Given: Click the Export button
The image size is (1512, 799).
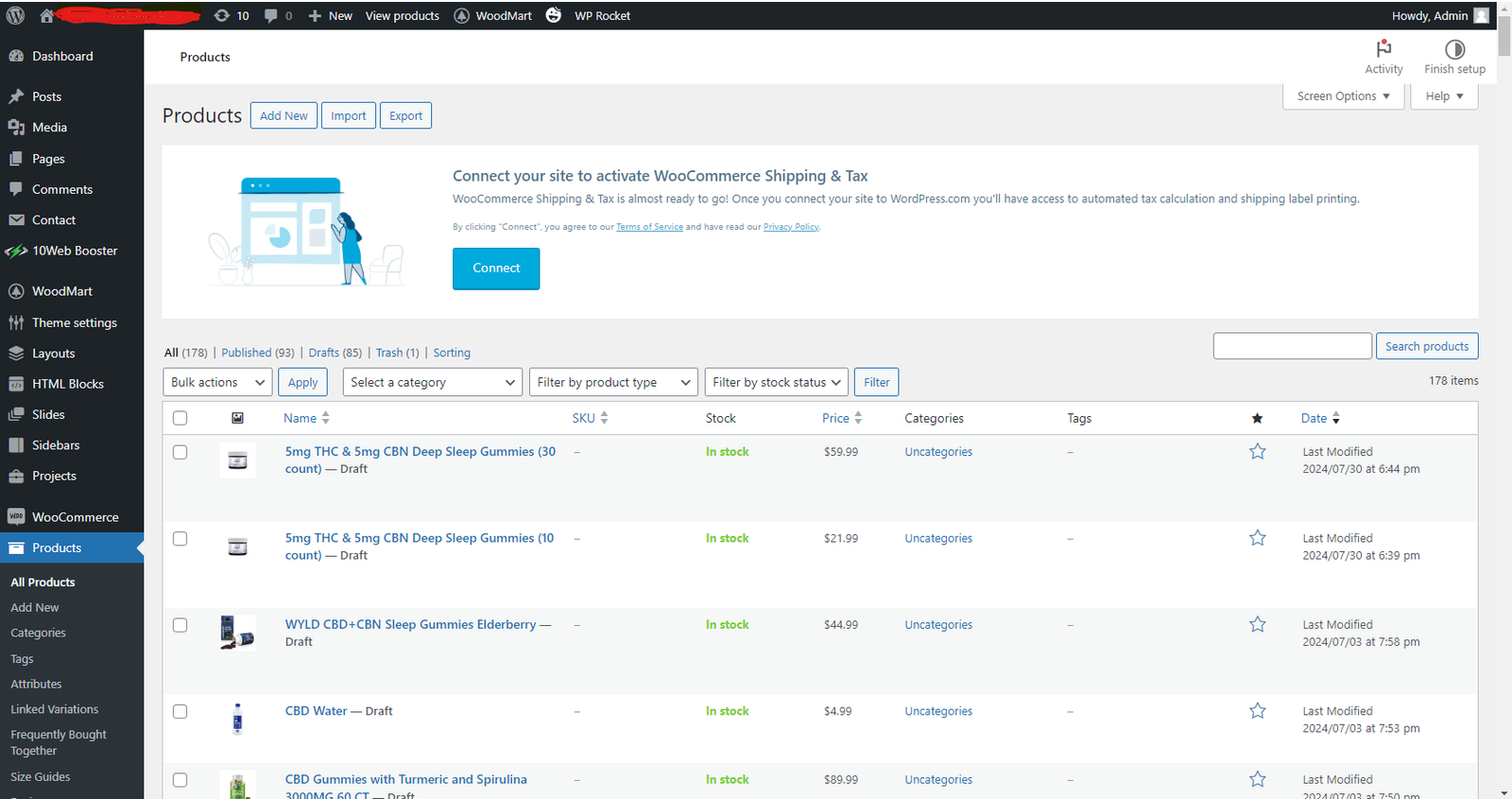Looking at the screenshot, I should tap(406, 115).
